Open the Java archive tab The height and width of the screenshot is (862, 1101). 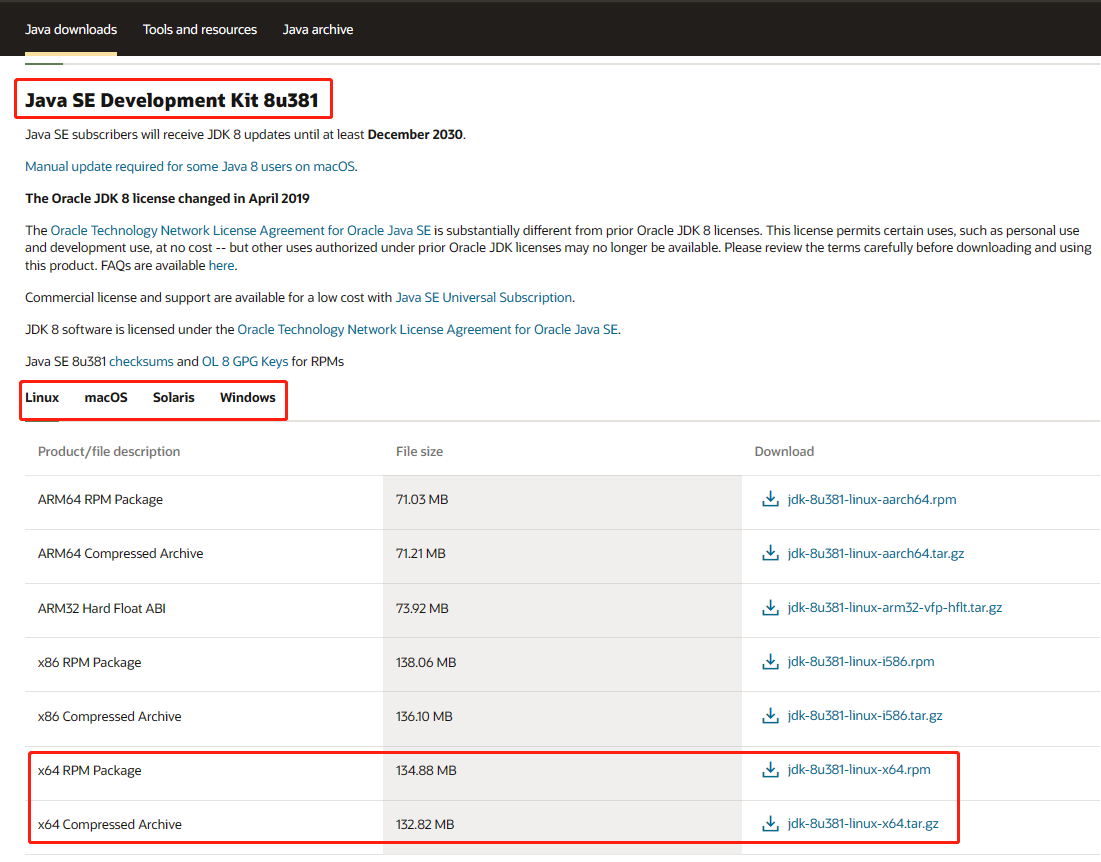pos(317,29)
